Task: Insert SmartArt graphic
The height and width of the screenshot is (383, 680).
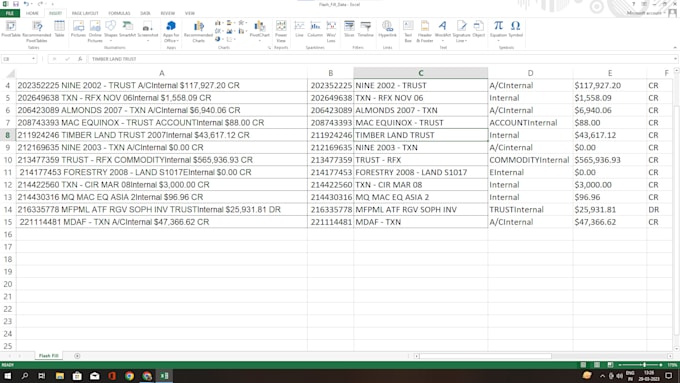Action: click(128, 29)
